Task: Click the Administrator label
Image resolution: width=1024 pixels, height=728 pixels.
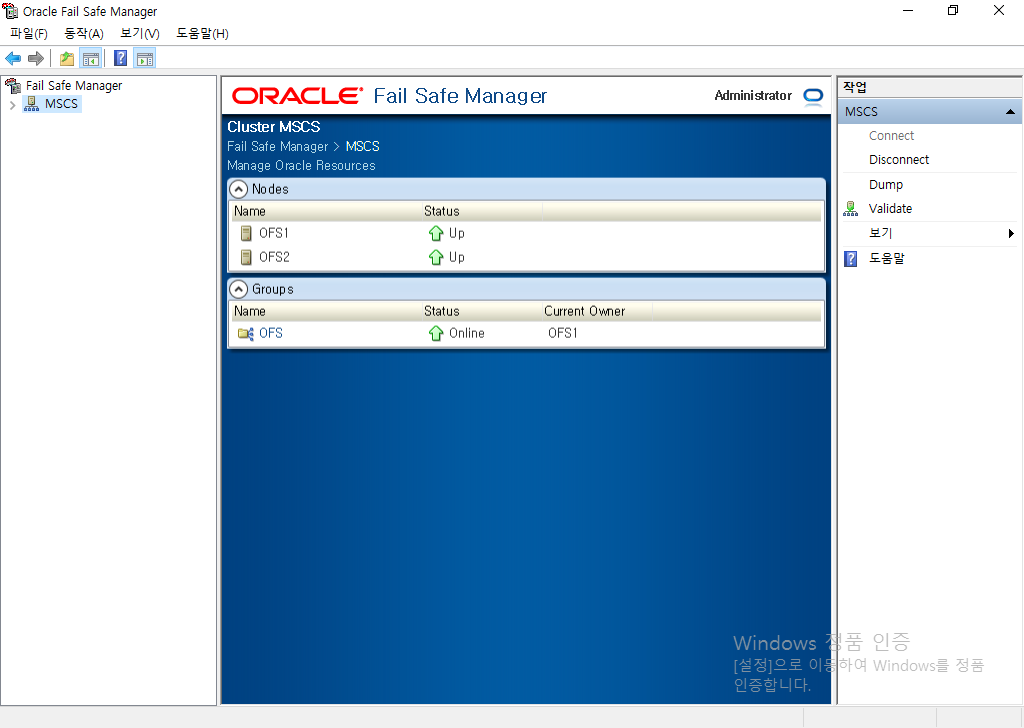Action: pyautogui.click(x=753, y=96)
